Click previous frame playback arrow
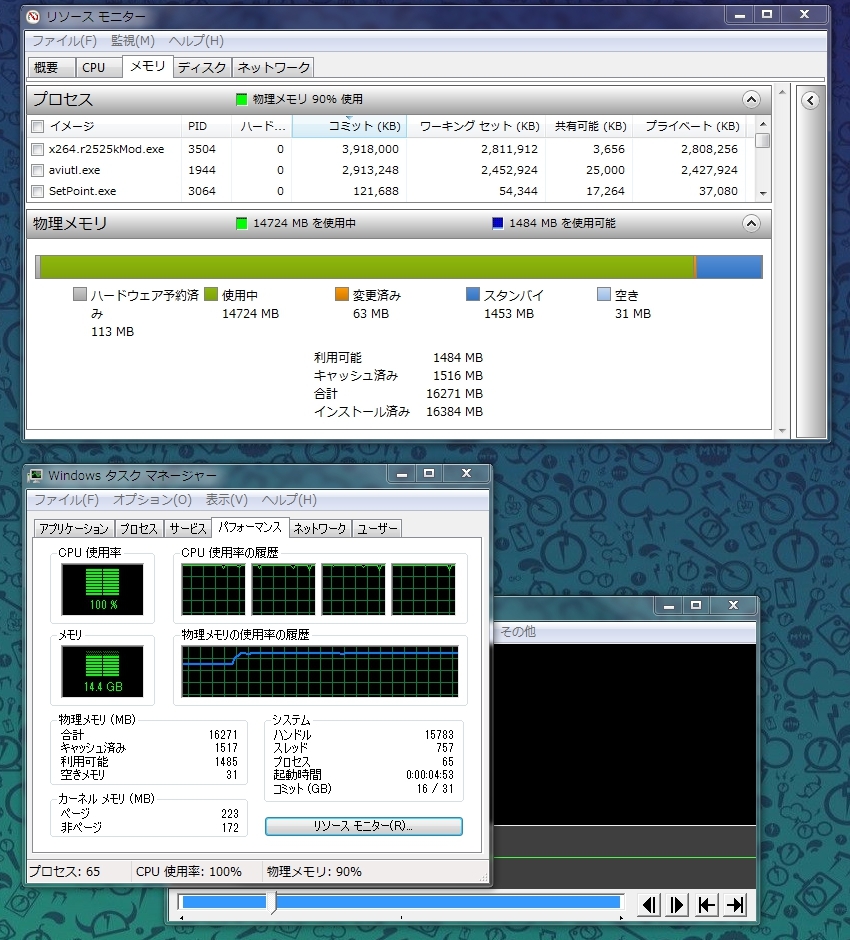Image resolution: width=850 pixels, height=940 pixels. click(649, 905)
